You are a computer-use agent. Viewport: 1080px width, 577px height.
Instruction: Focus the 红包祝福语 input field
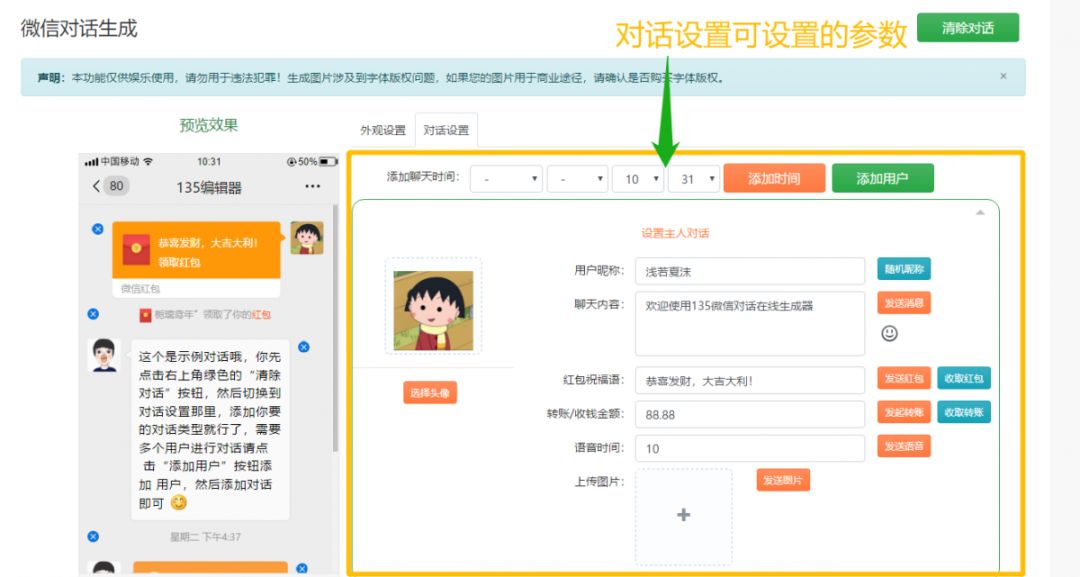(749, 380)
